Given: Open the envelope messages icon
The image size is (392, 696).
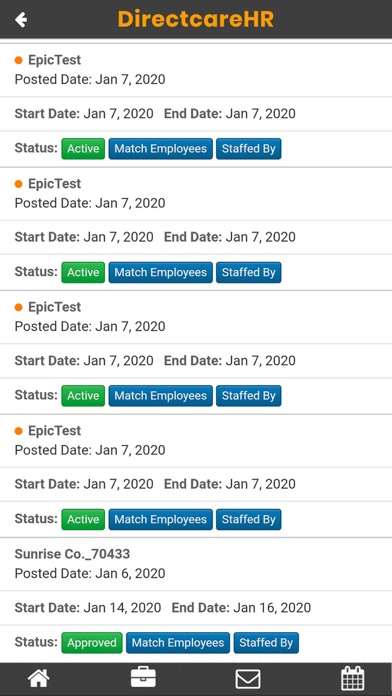Looking at the screenshot, I should pyautogui.click(x=248, y=679).
